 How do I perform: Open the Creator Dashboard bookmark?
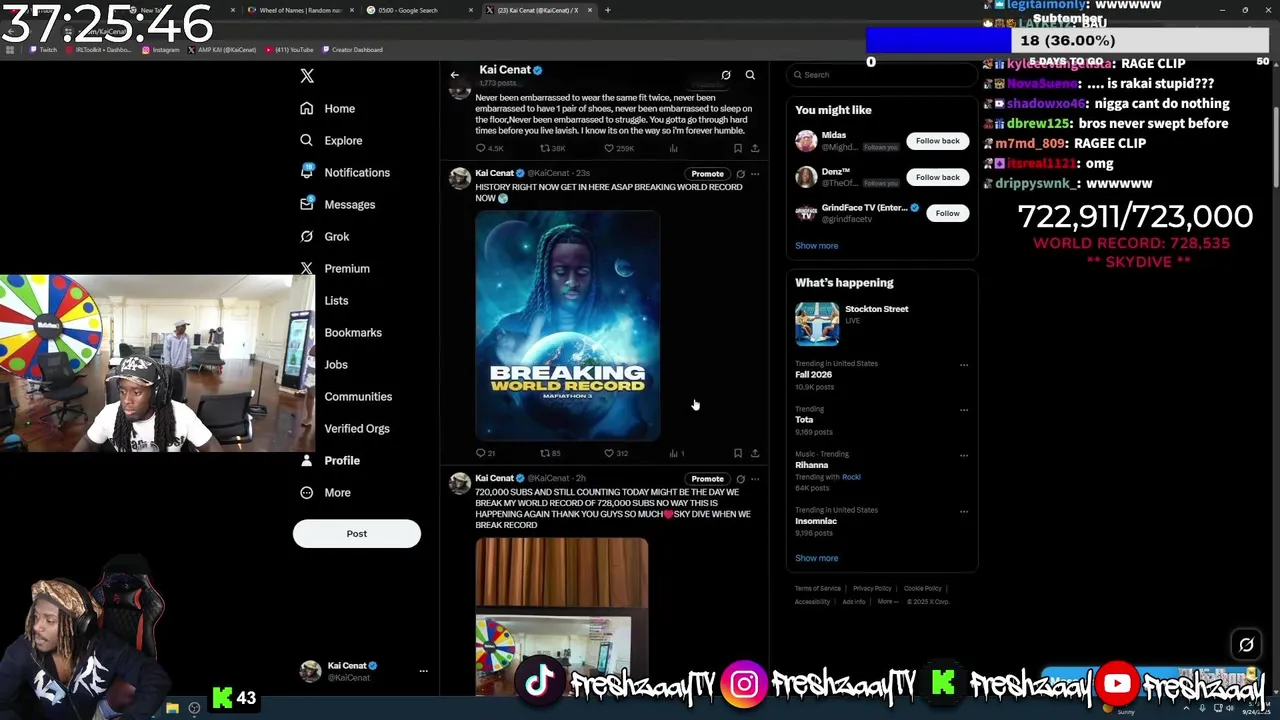(x=352, y=50)
